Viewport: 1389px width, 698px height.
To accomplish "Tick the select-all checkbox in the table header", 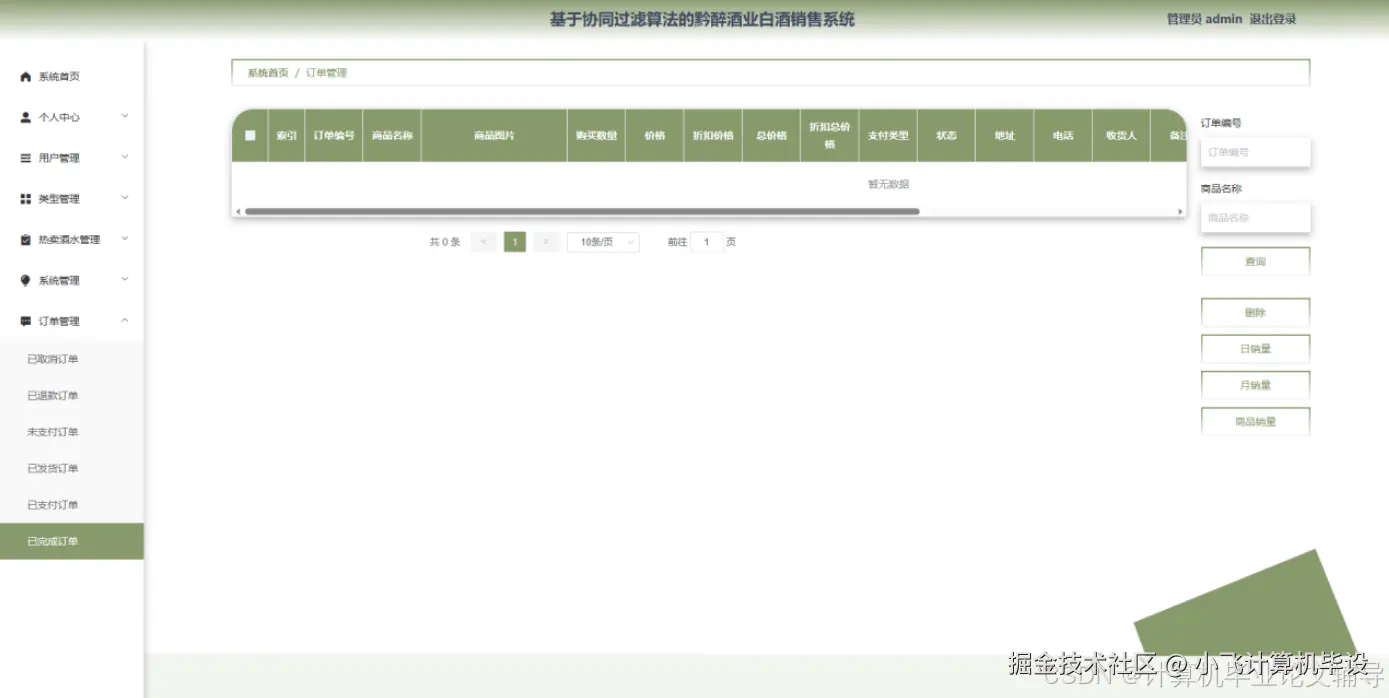I will (x=250, y=135).
